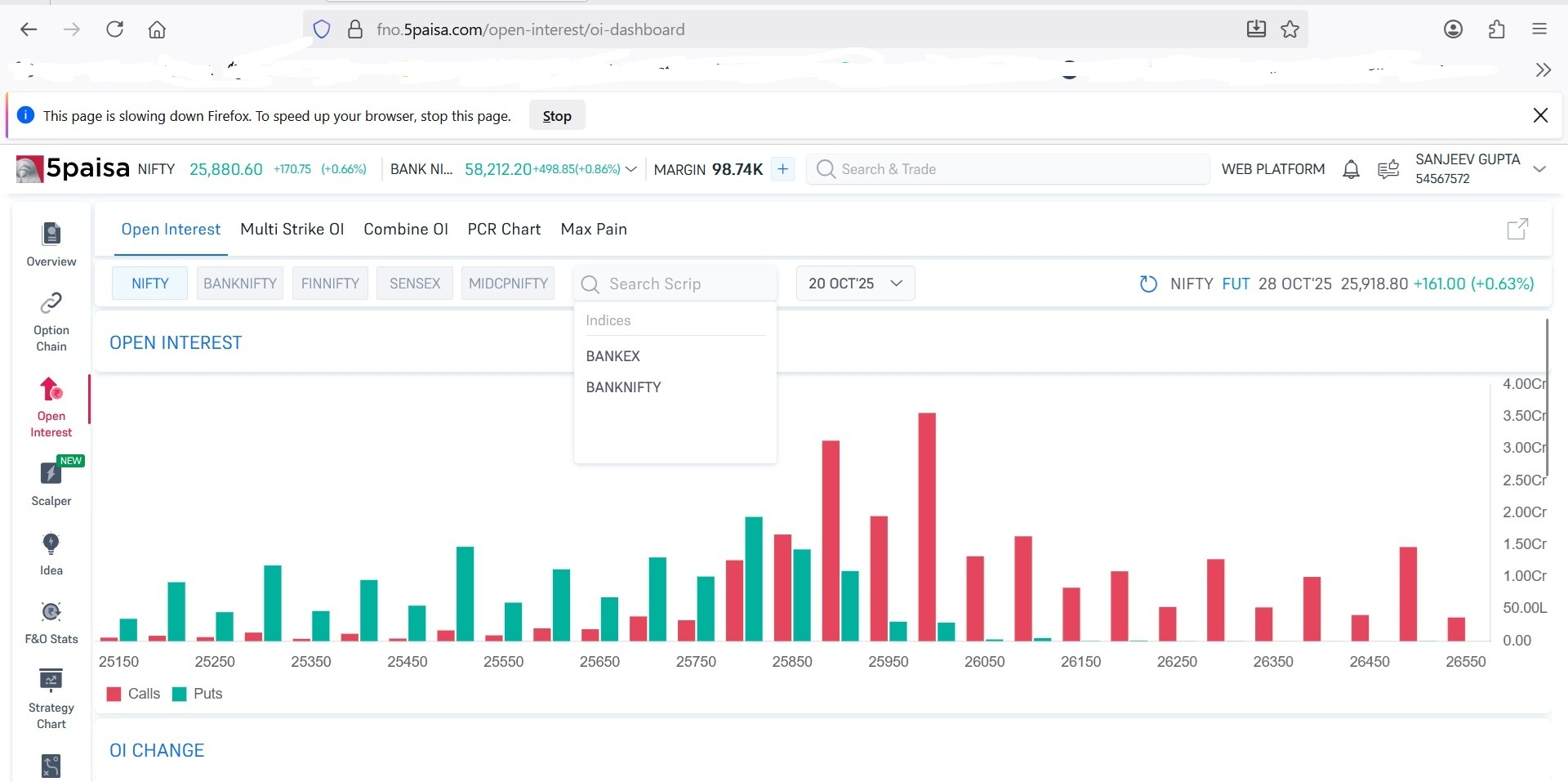Select the BANKNIFTY index chip
Viewport: 1568px width, 782px height.
(x=239, y=284)
